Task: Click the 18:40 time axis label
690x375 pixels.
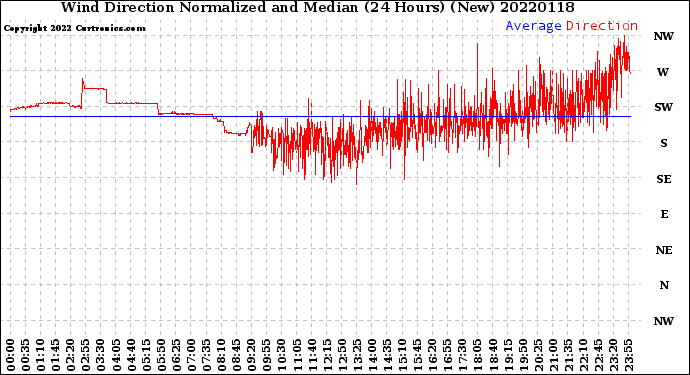Action: tap(493, 355)
